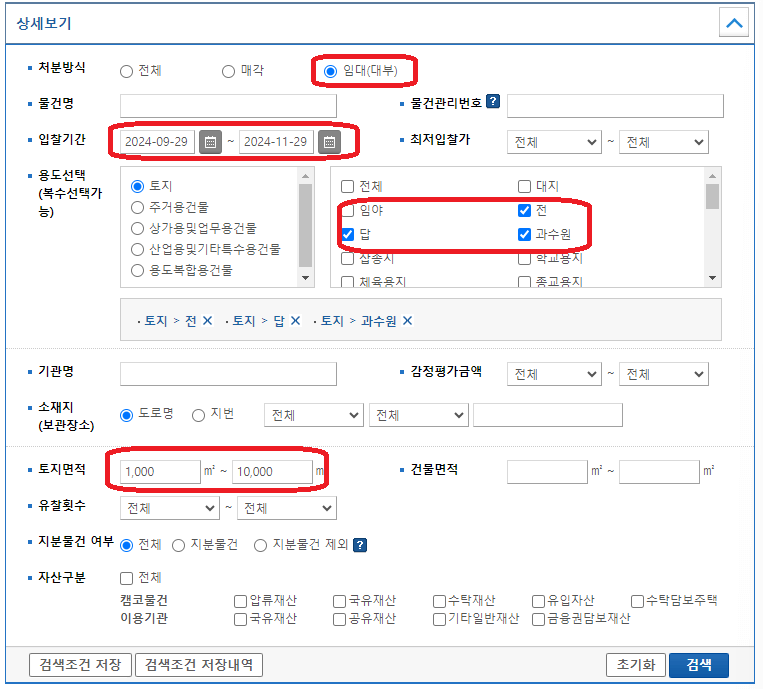The image size is (763, 689).
Task: Open the 감정평가금액 minimum dropdown
Action: point(554,374)
